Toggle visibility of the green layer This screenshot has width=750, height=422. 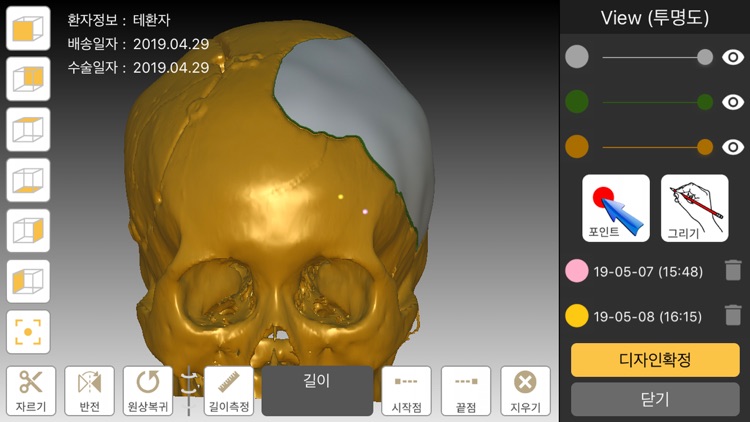pos(733,102)
